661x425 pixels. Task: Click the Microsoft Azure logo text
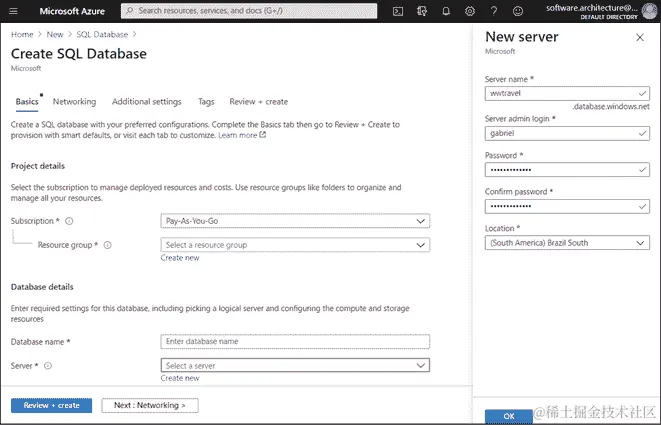click(x=72, y=11)
